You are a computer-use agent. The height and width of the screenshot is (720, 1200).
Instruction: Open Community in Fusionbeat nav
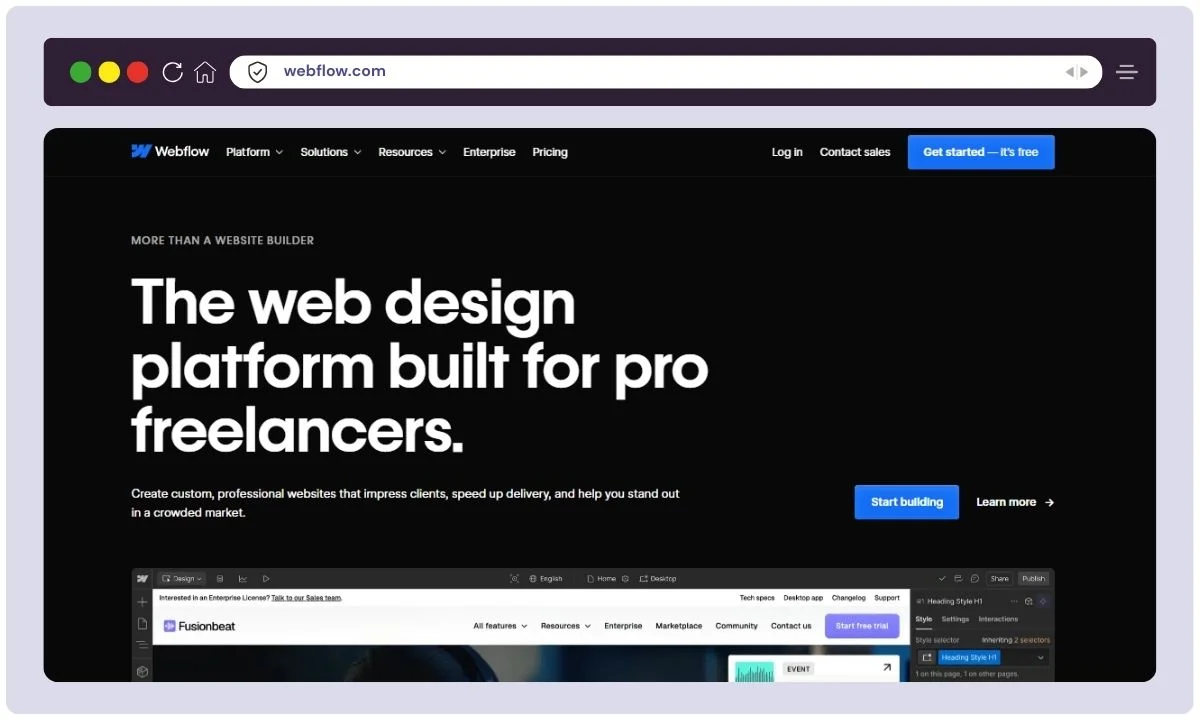tap(737, 626)
